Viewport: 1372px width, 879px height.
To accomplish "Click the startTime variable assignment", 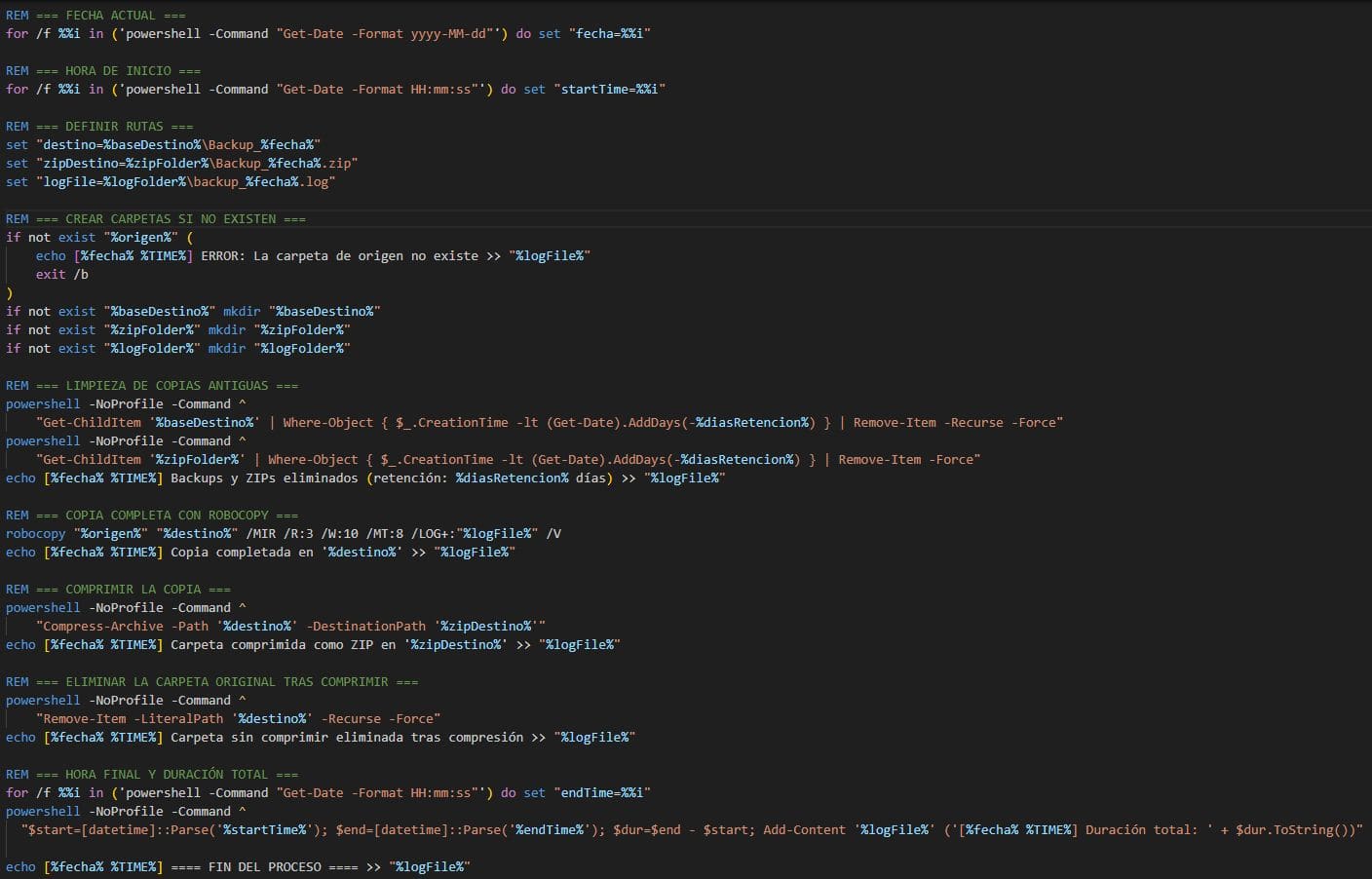I will point(610,89).
